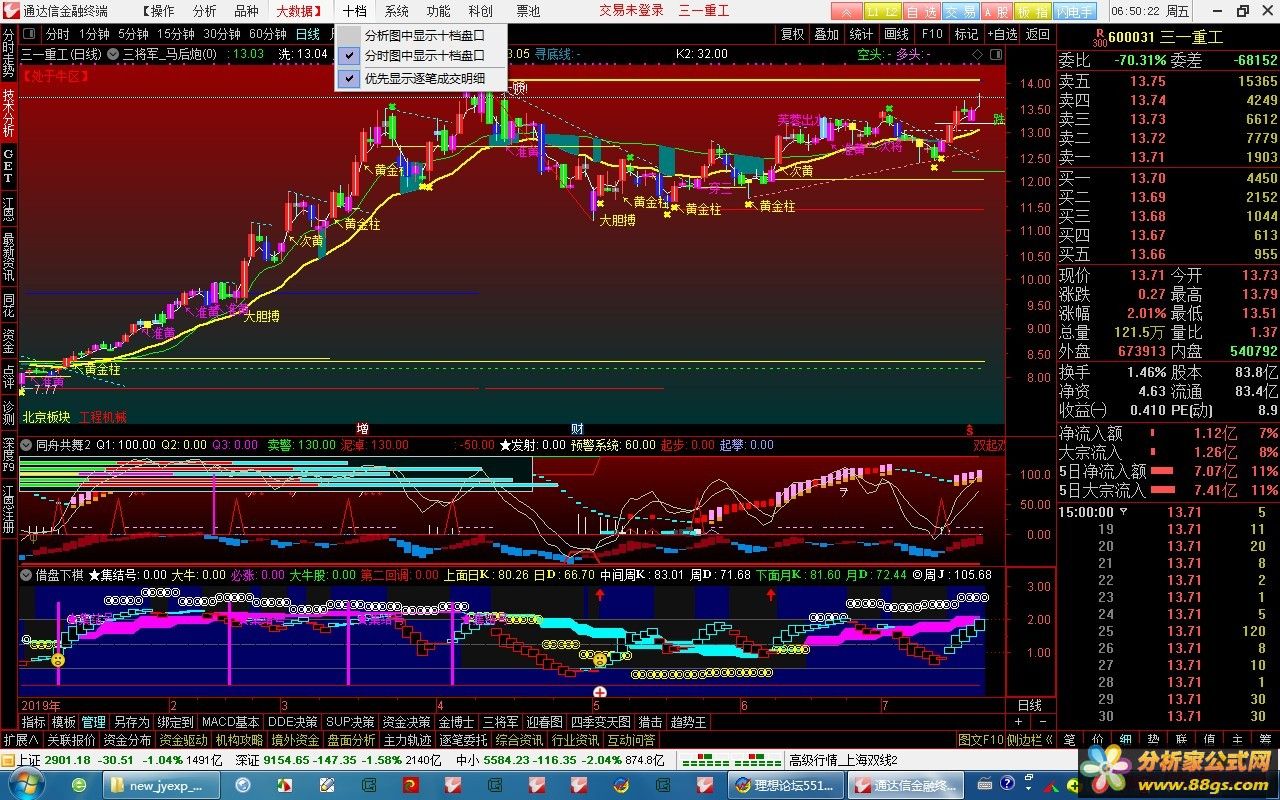The height and width of the screenshot is (800, 1280).
Task: Open F10 company info
Action: click(931, 34)
